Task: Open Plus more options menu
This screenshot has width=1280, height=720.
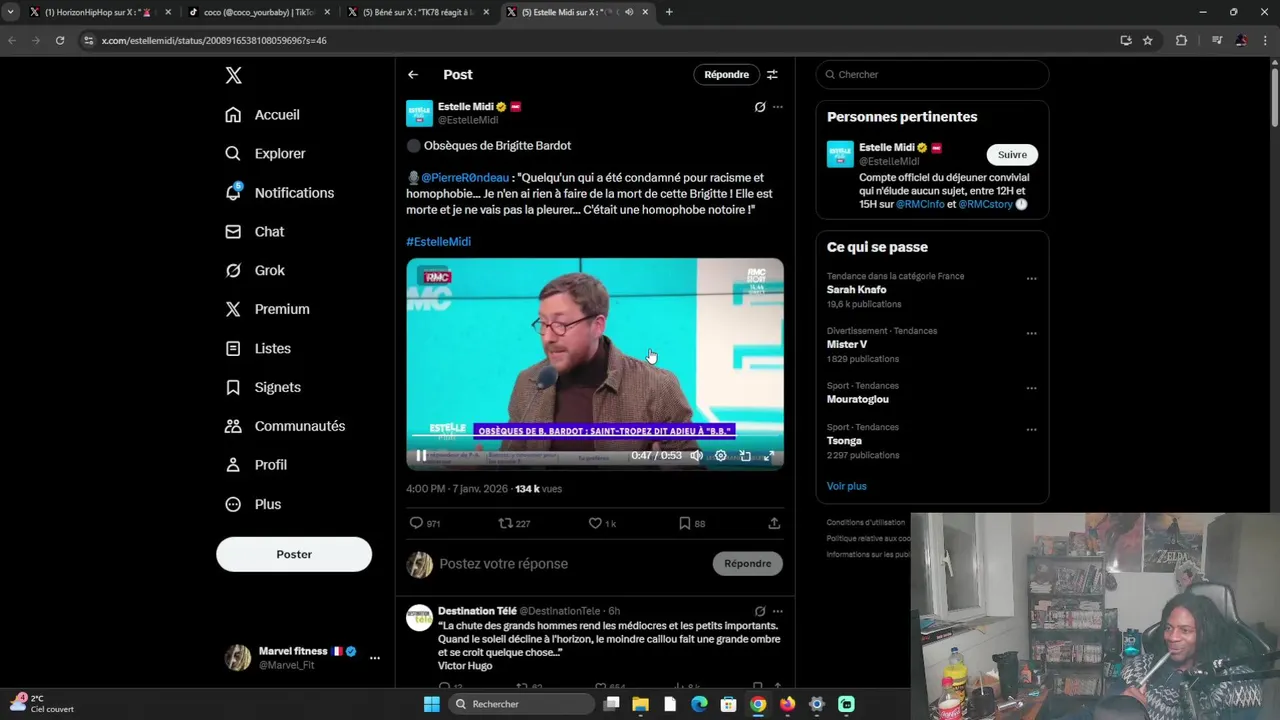Action: pyautogui.click(x=254, y=504)
